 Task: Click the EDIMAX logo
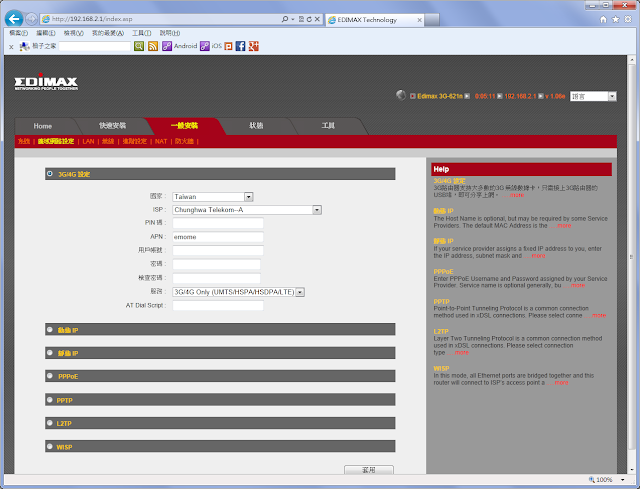point(46,83)
